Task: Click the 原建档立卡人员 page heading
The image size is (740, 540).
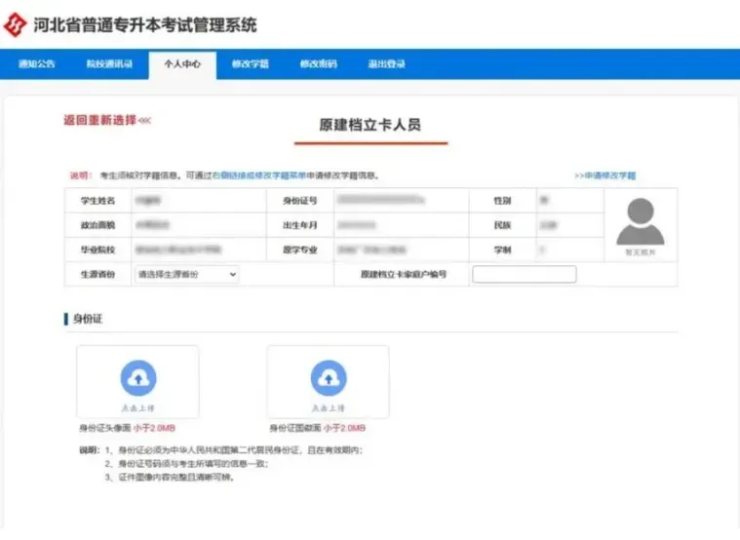Action: pos(369,126)
